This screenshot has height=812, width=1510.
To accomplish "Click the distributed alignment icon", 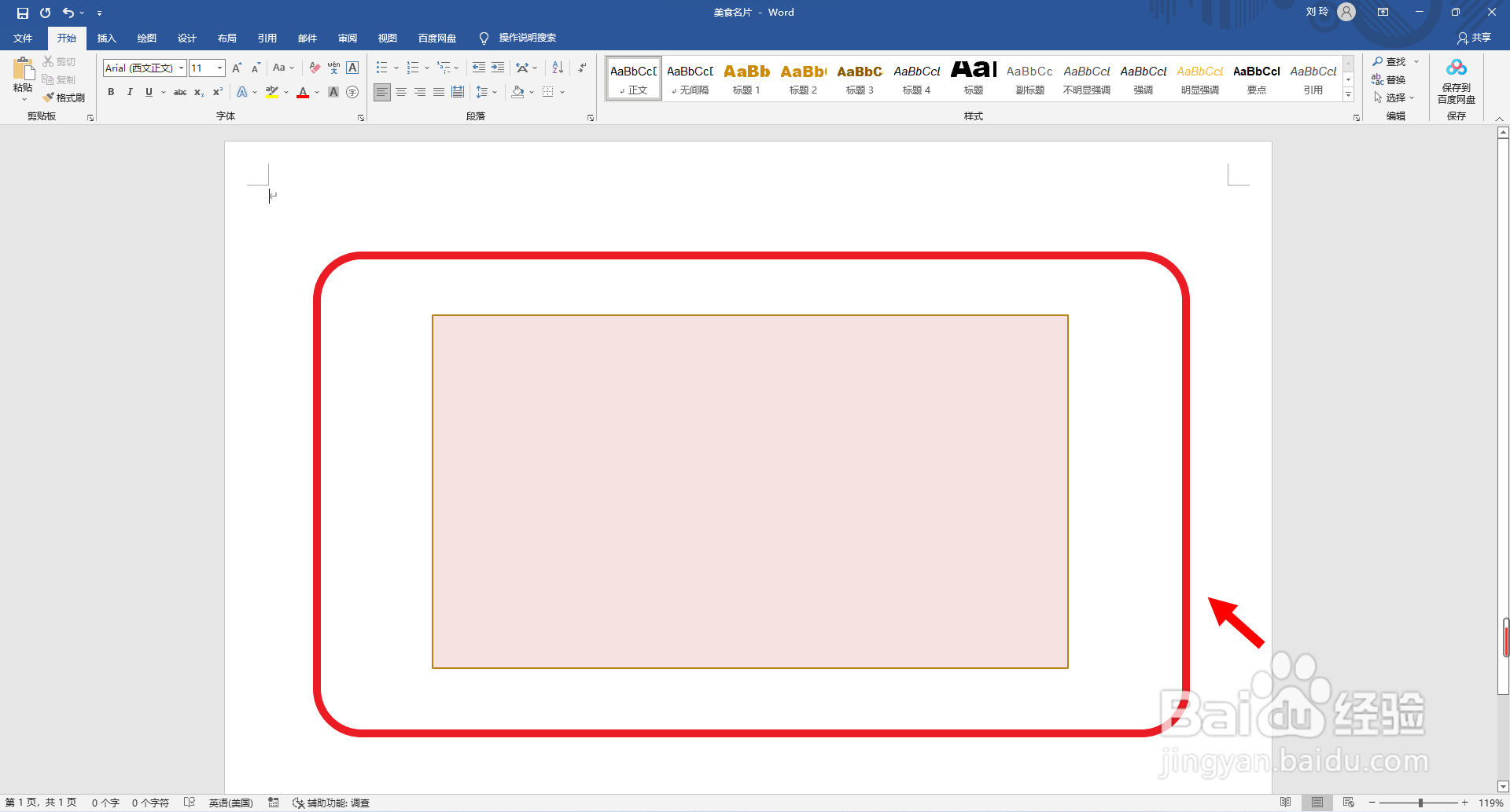I will [x=458, y=92].
